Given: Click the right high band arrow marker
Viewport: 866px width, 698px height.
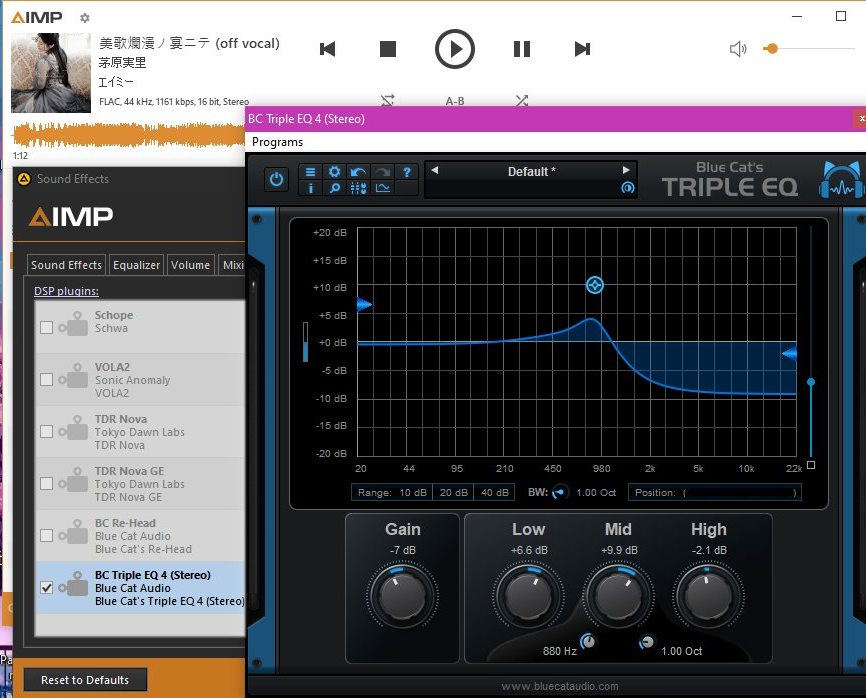Looking at the screenshot, I should coord(790,353).
